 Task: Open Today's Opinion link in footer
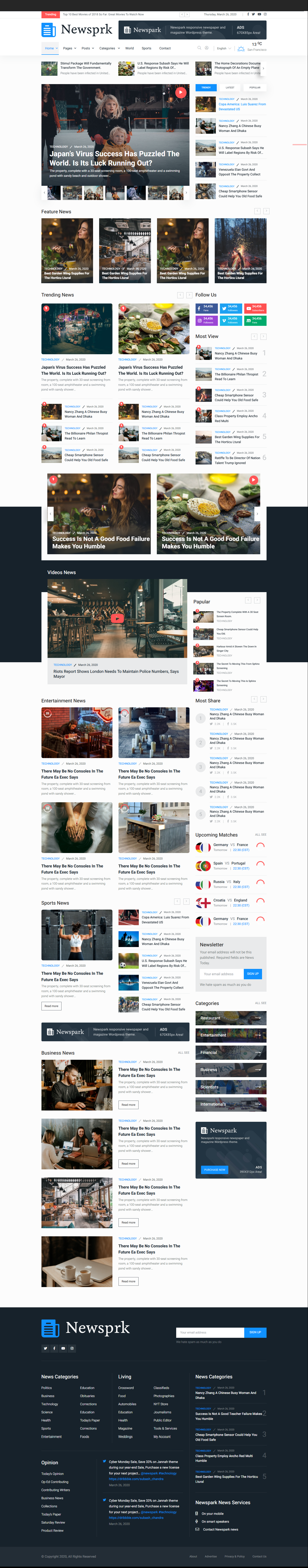(x=52, y=1474)
